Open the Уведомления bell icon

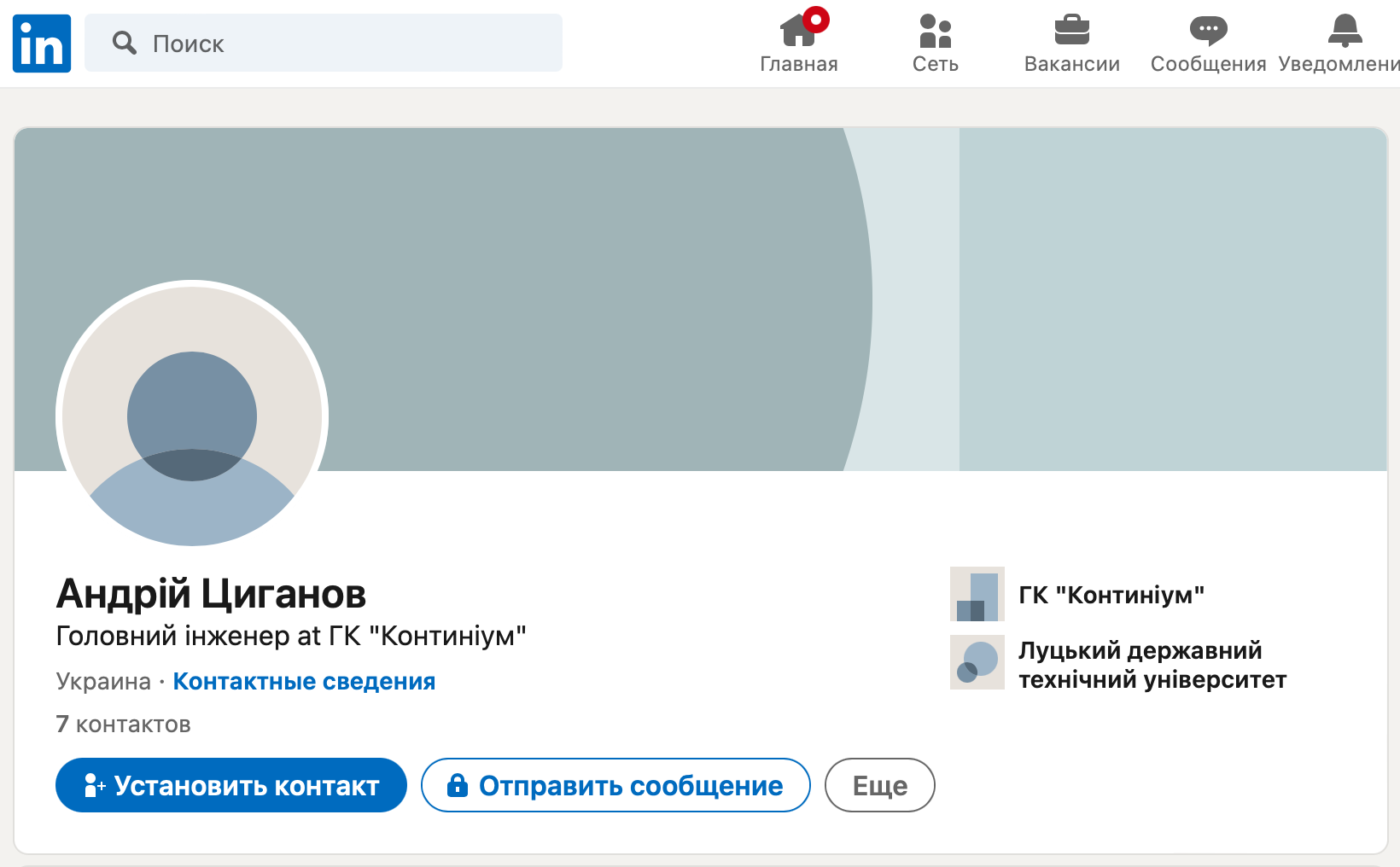1345,32
